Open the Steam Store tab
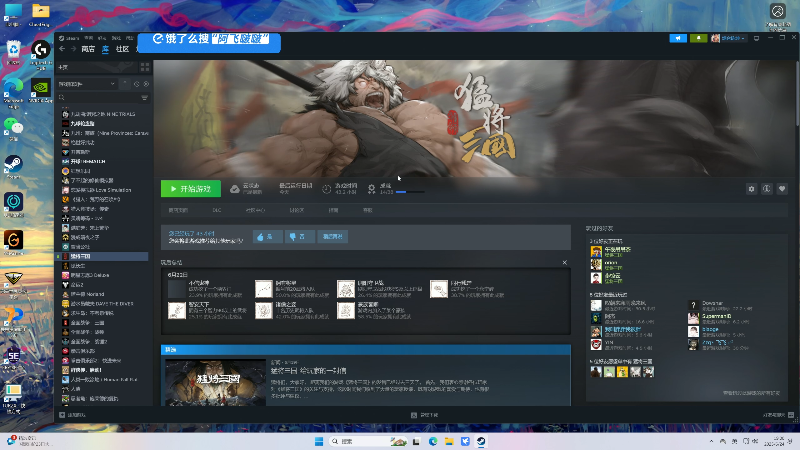The width and height of the screenshot is (800, 450). [x=88, y=49]
